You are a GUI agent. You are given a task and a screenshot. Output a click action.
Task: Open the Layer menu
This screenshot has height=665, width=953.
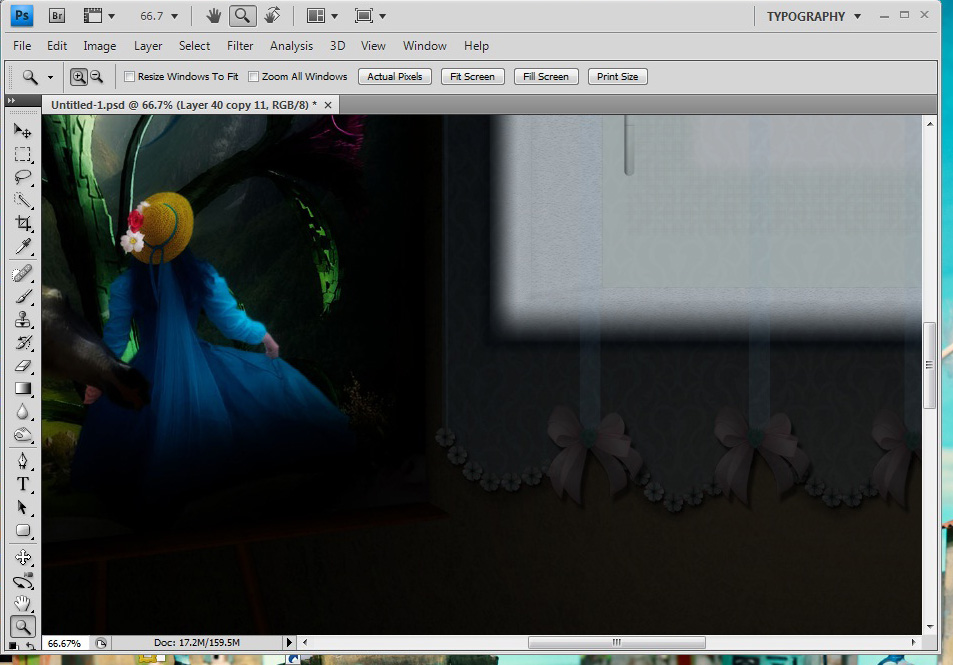(148, 46)
